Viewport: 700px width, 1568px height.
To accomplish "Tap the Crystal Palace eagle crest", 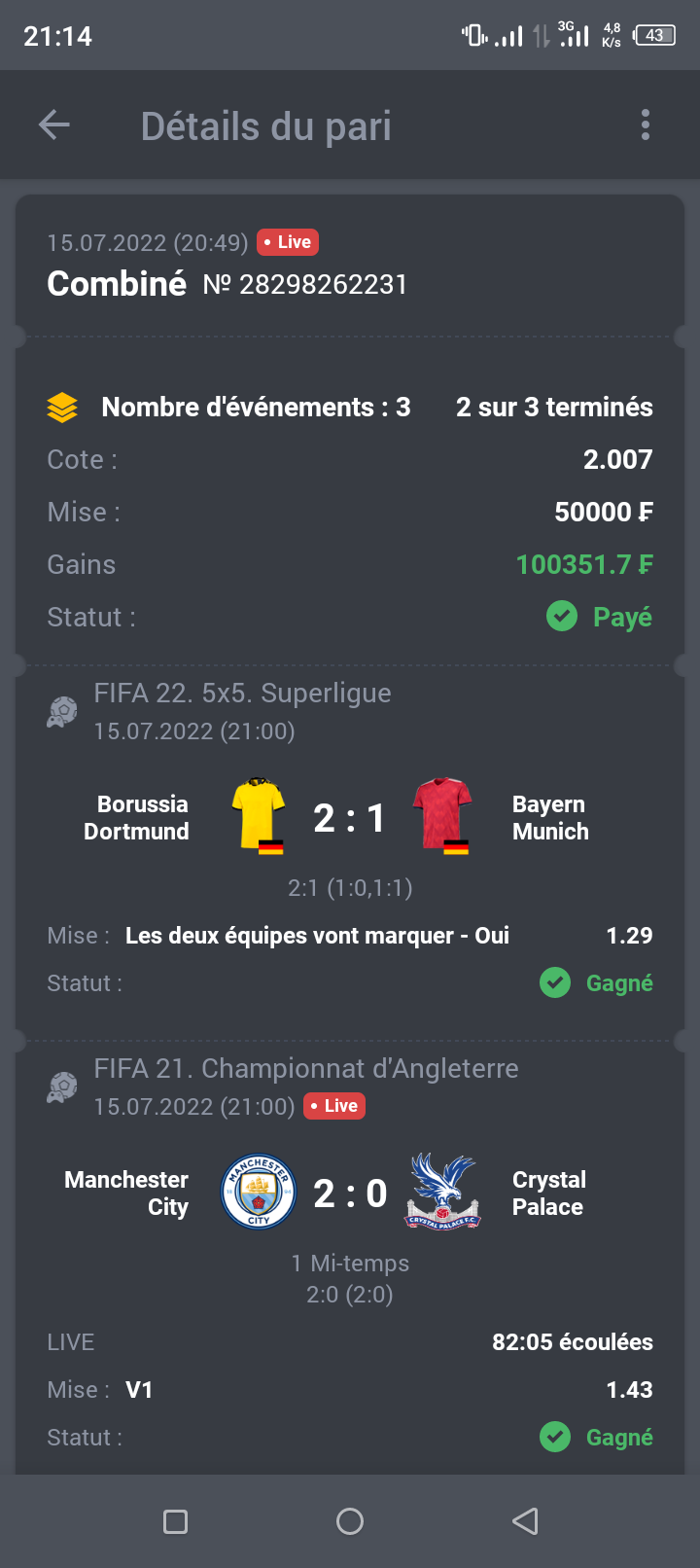I will point(442,1193).
